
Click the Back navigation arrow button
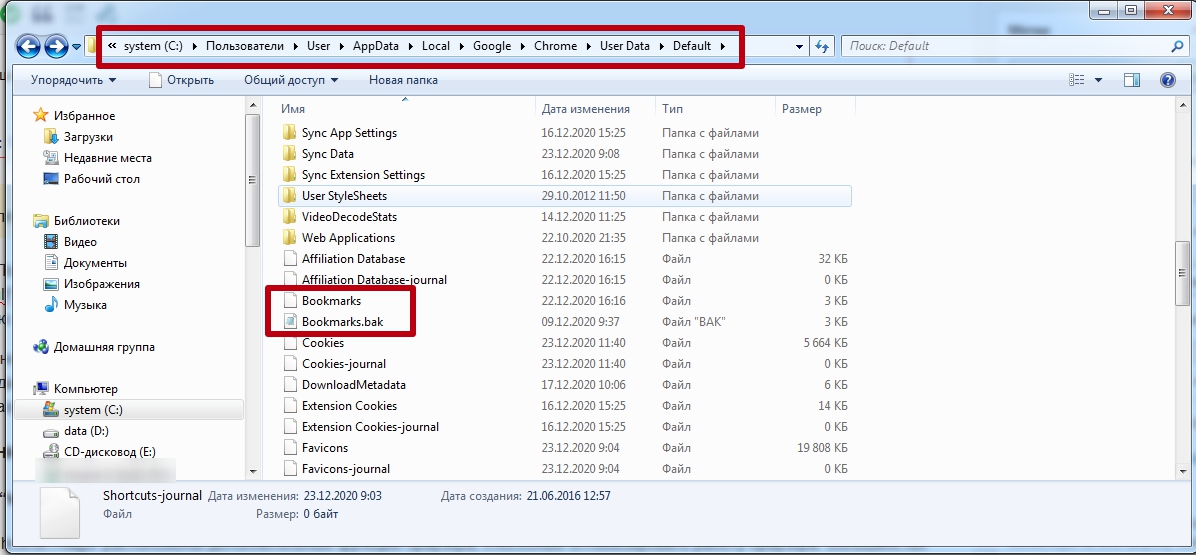point(29,46)
